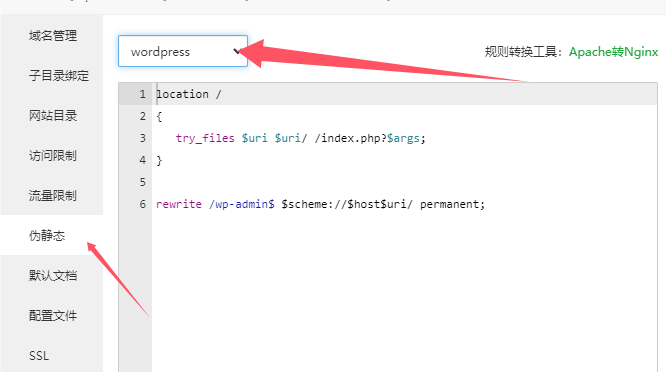
Task: Click the closing brace on line 4
Action: pos(159,161)
